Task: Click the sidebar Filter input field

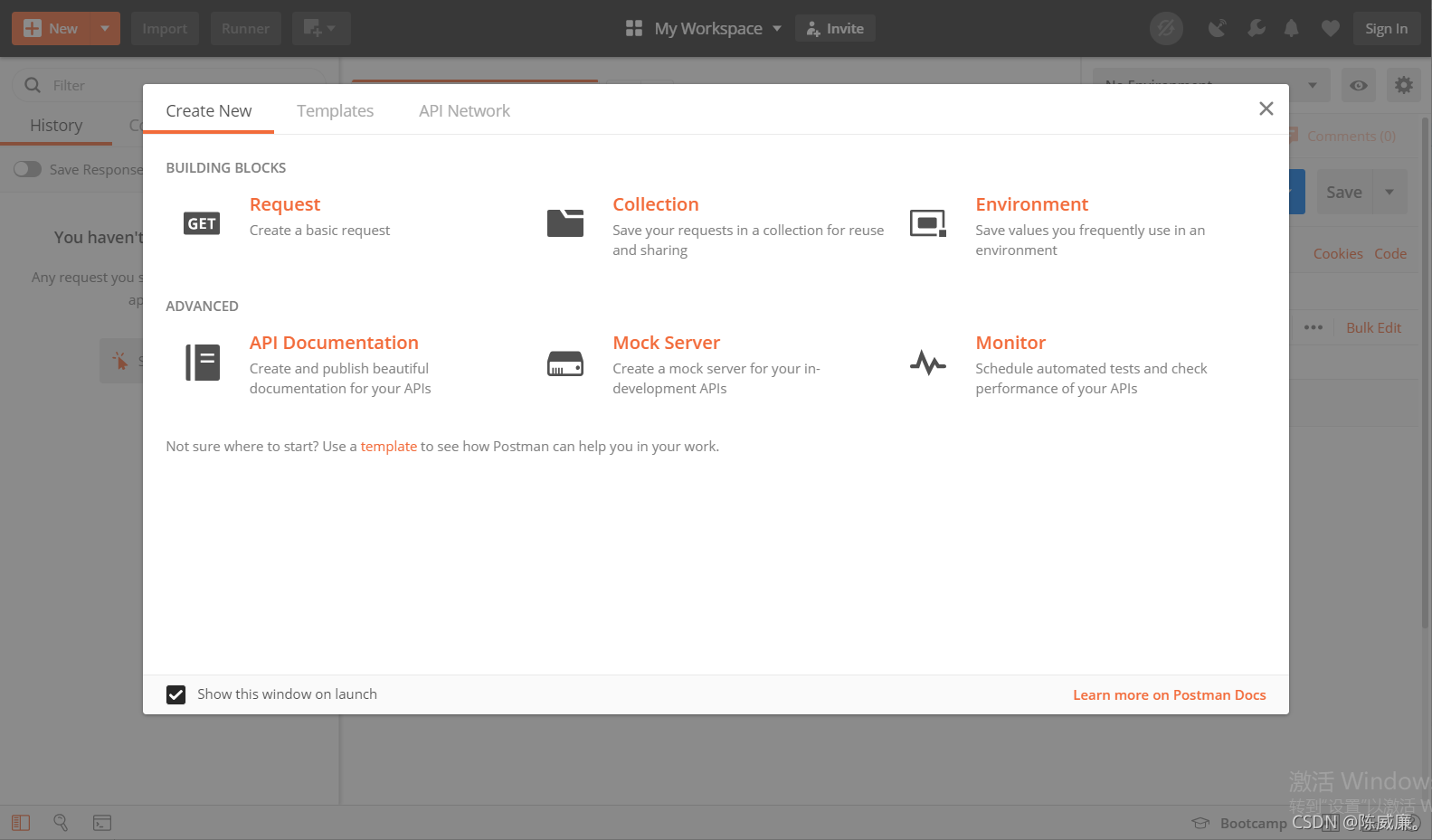Action: (x=168, y=85)
